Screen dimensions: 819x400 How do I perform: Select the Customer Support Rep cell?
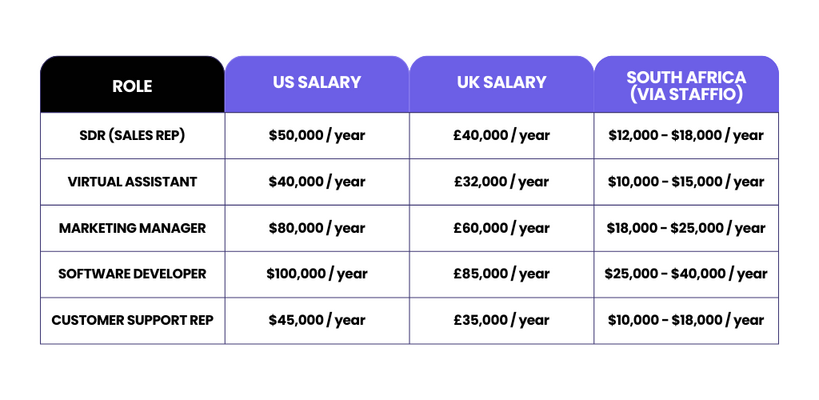point(132,321)
